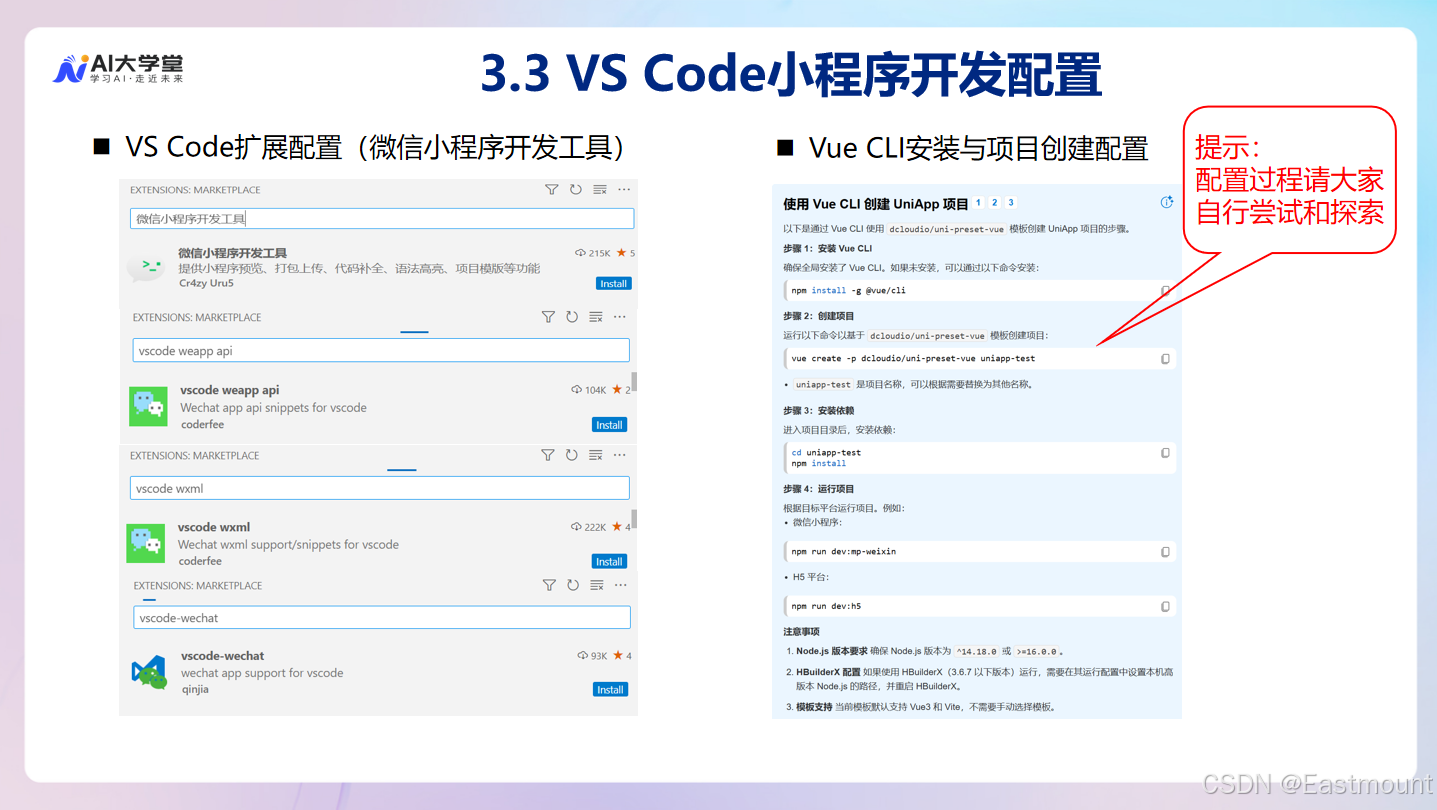The height and width of the screenshot is (810, 1437).
Task: Click the vscode-wechat extension icon
Action: tap(150, 672)
